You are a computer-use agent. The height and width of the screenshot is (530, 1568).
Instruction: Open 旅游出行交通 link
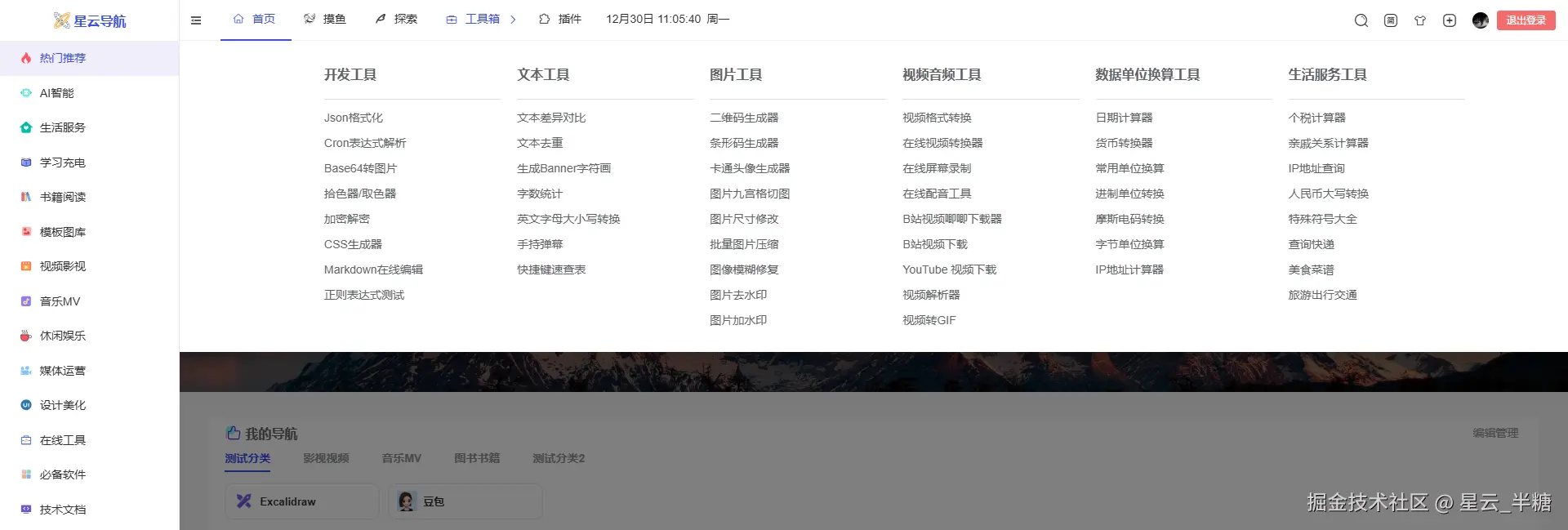click(x=1322, y=296)
